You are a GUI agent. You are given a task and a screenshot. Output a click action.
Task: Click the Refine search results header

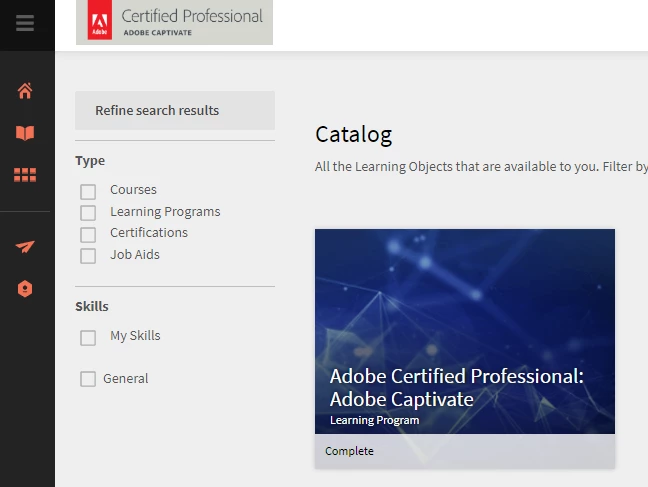(x=175, y=110)
